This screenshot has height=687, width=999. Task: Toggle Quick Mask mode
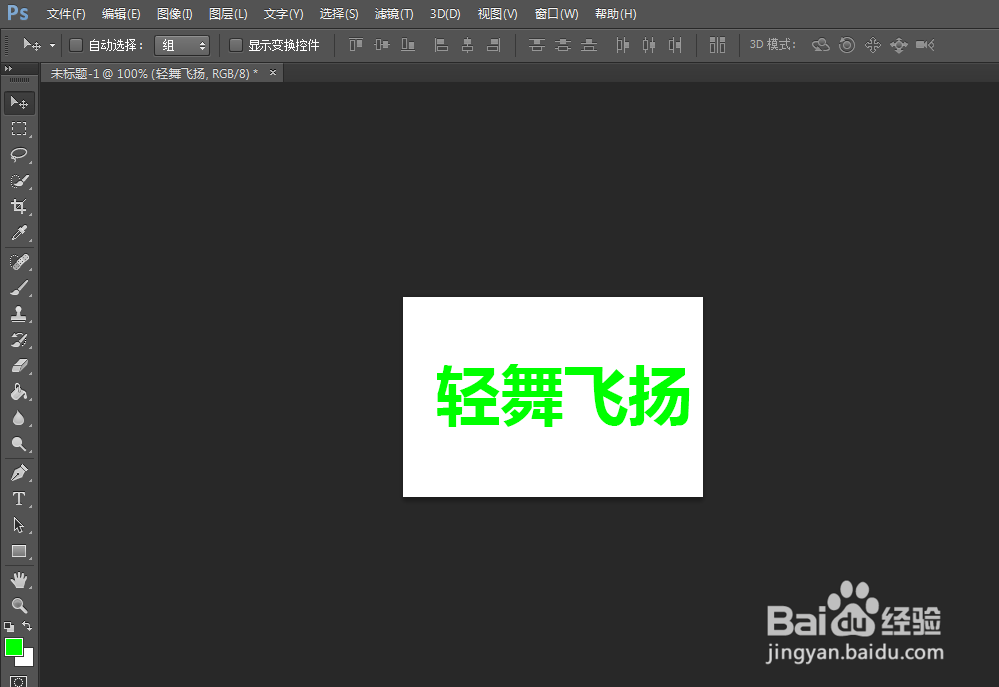click(18, 682)
